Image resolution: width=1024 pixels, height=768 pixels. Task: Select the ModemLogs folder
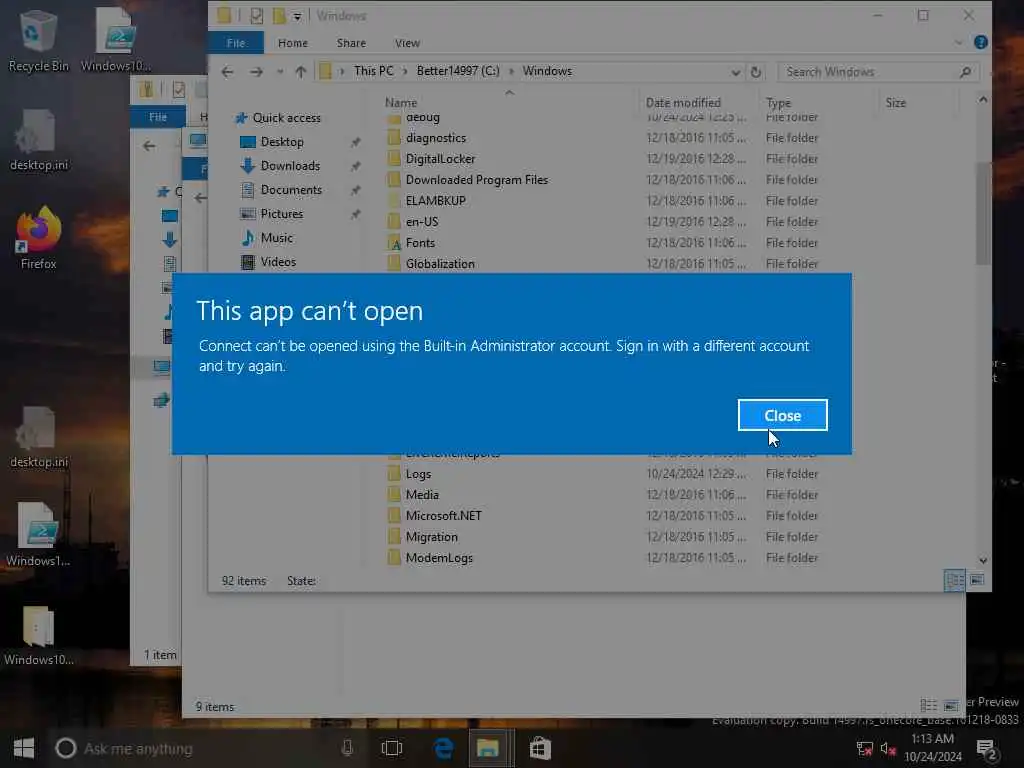439,558
